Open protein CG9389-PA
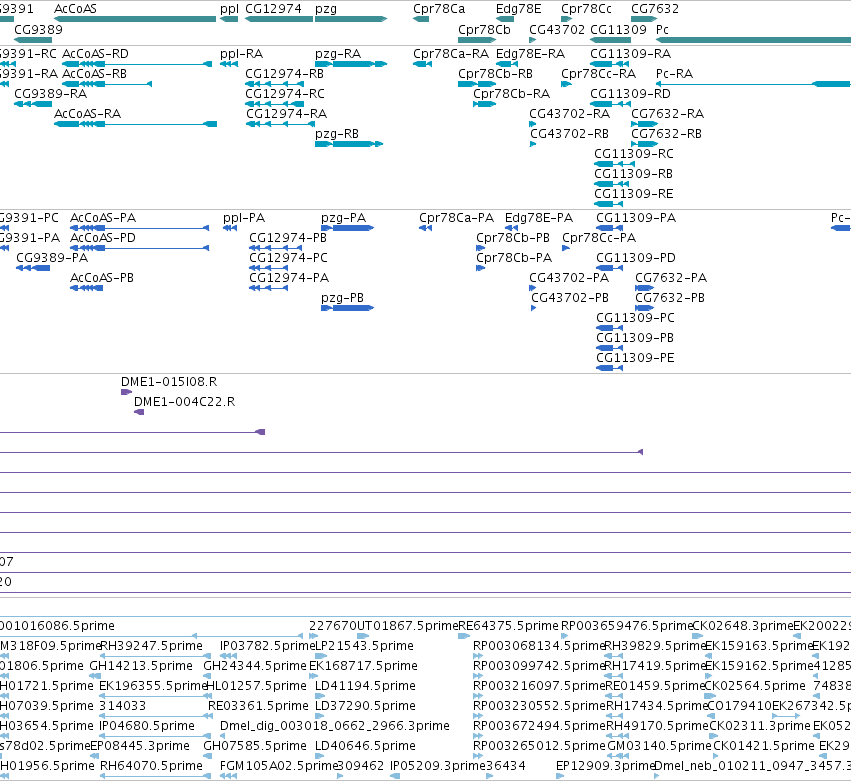 pos(52,258)
